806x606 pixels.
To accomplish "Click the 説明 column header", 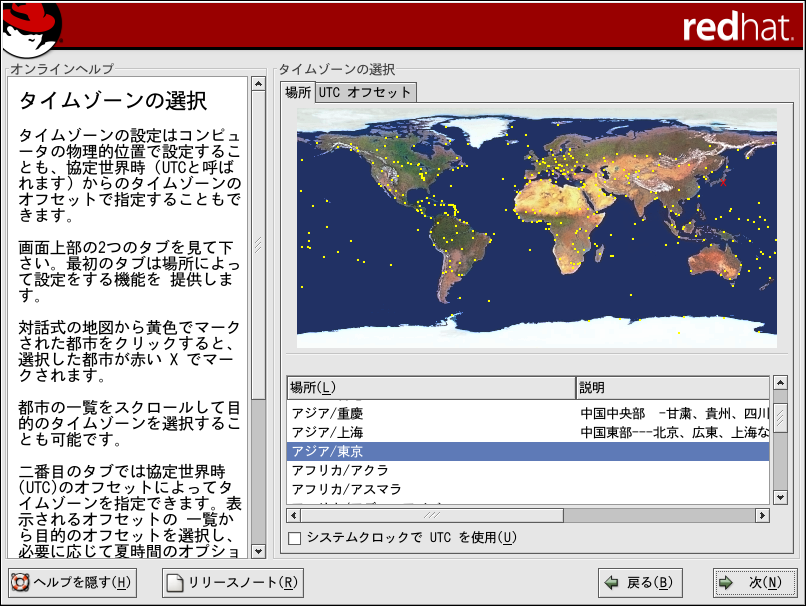I will point(670,387).
